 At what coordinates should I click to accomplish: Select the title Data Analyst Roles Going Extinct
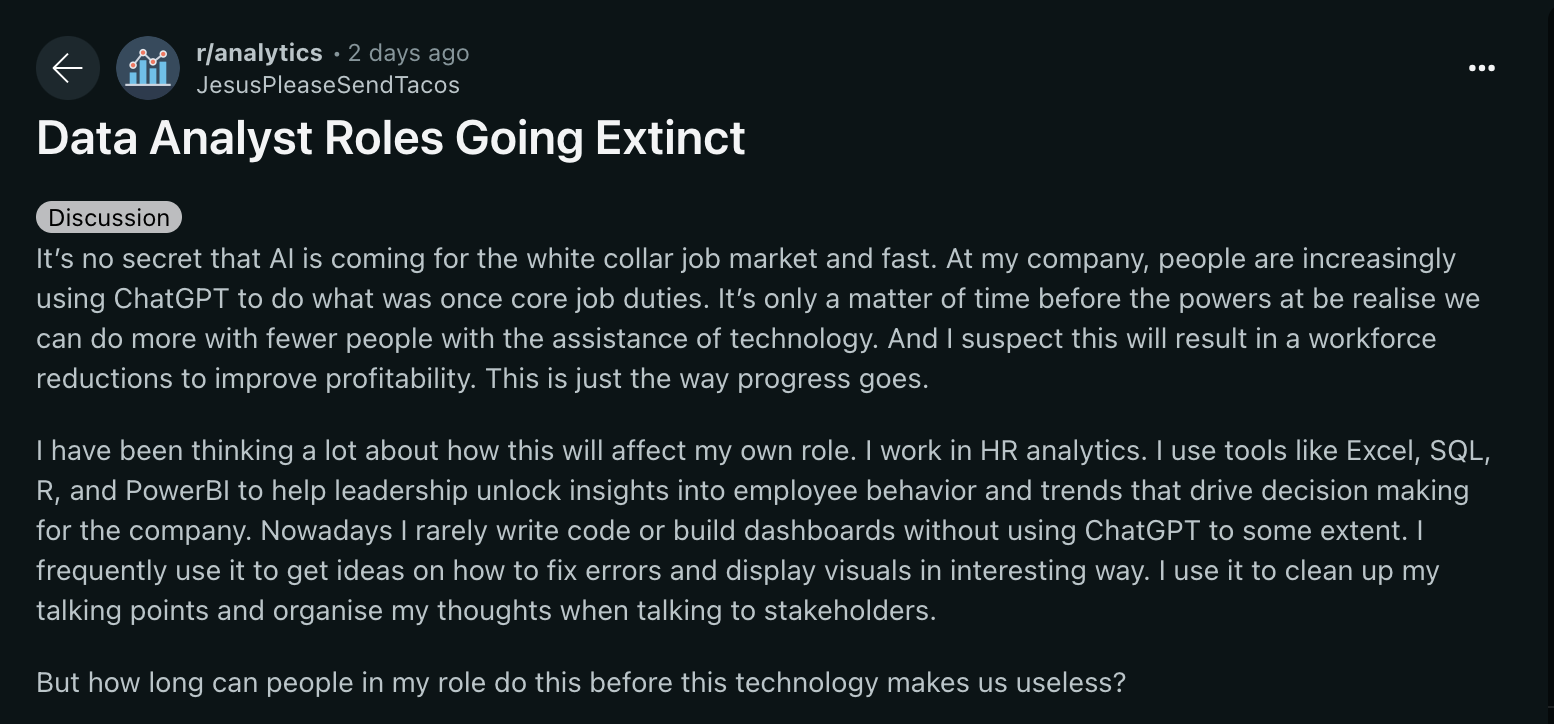[x=390, y=138]
